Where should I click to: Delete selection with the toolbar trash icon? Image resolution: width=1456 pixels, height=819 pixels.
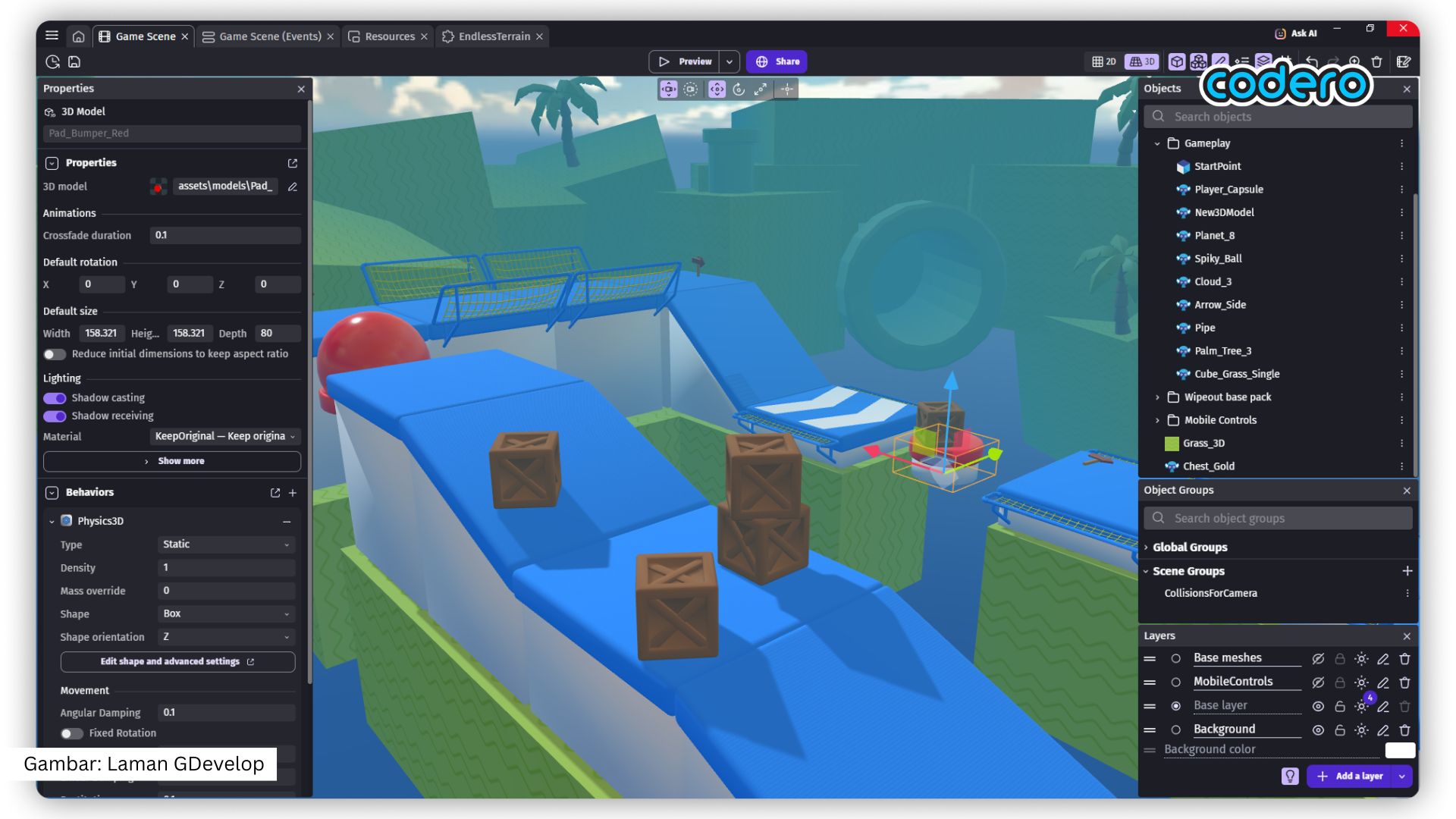tap(1377, 61)
